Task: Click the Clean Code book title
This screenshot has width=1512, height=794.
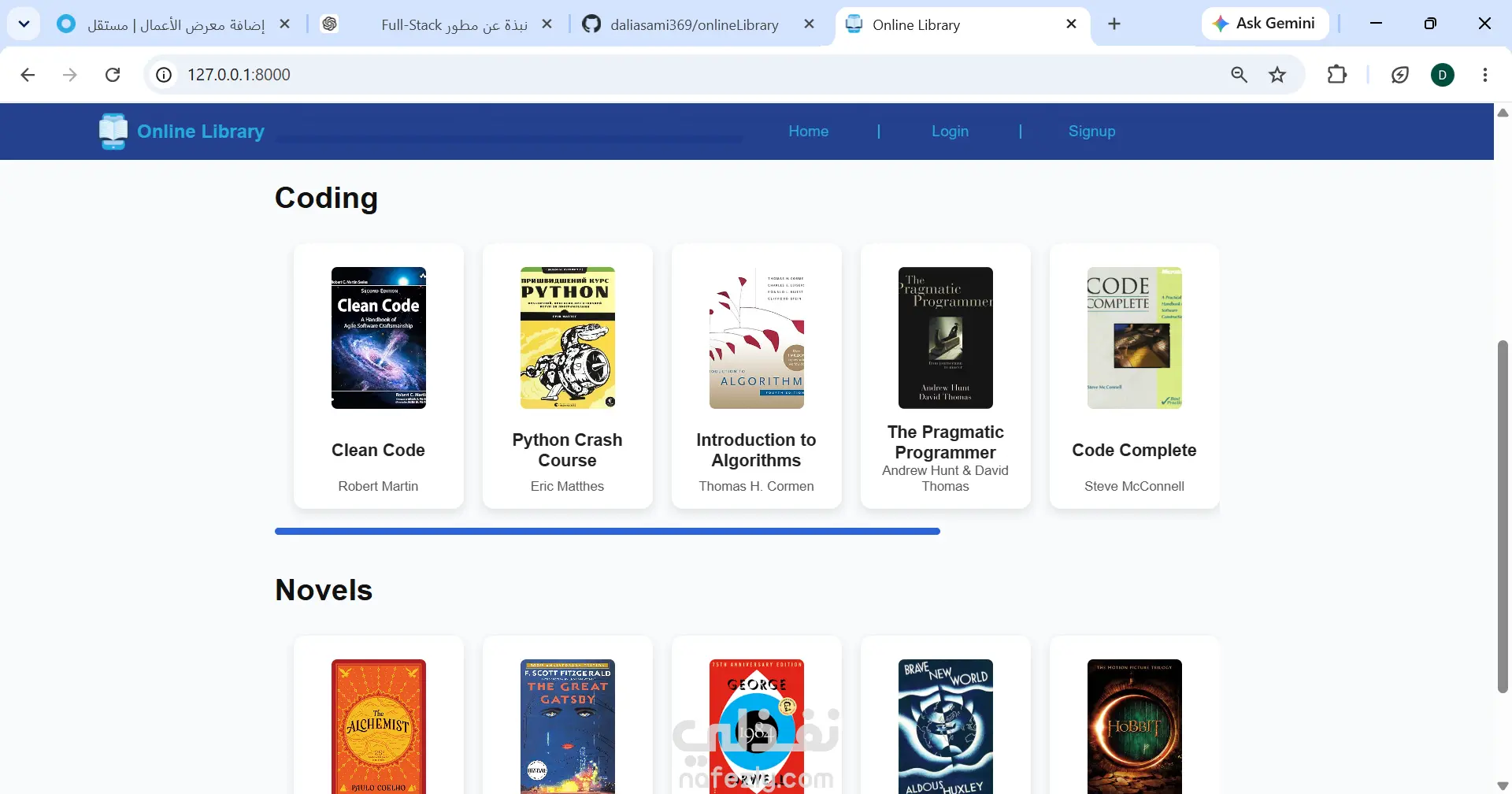Action: click(x=379, y=451)
